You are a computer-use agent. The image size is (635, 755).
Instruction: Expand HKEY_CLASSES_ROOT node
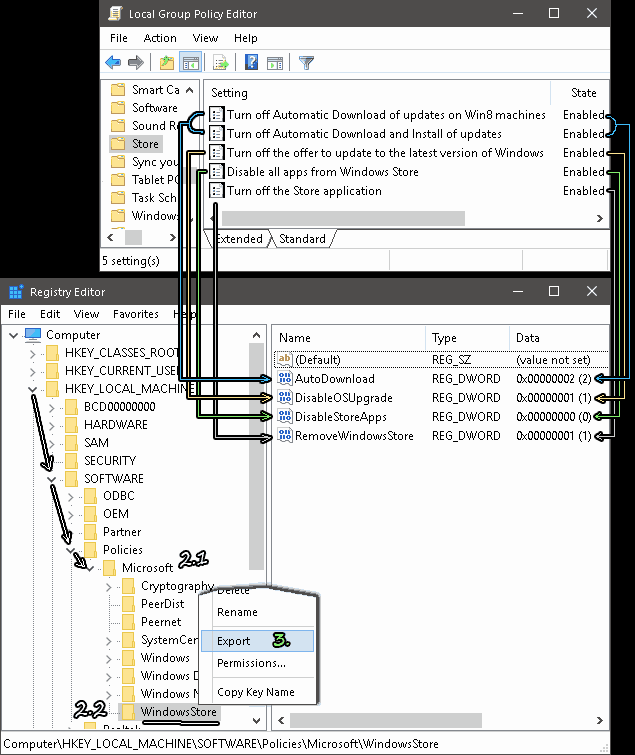[32, 353]
